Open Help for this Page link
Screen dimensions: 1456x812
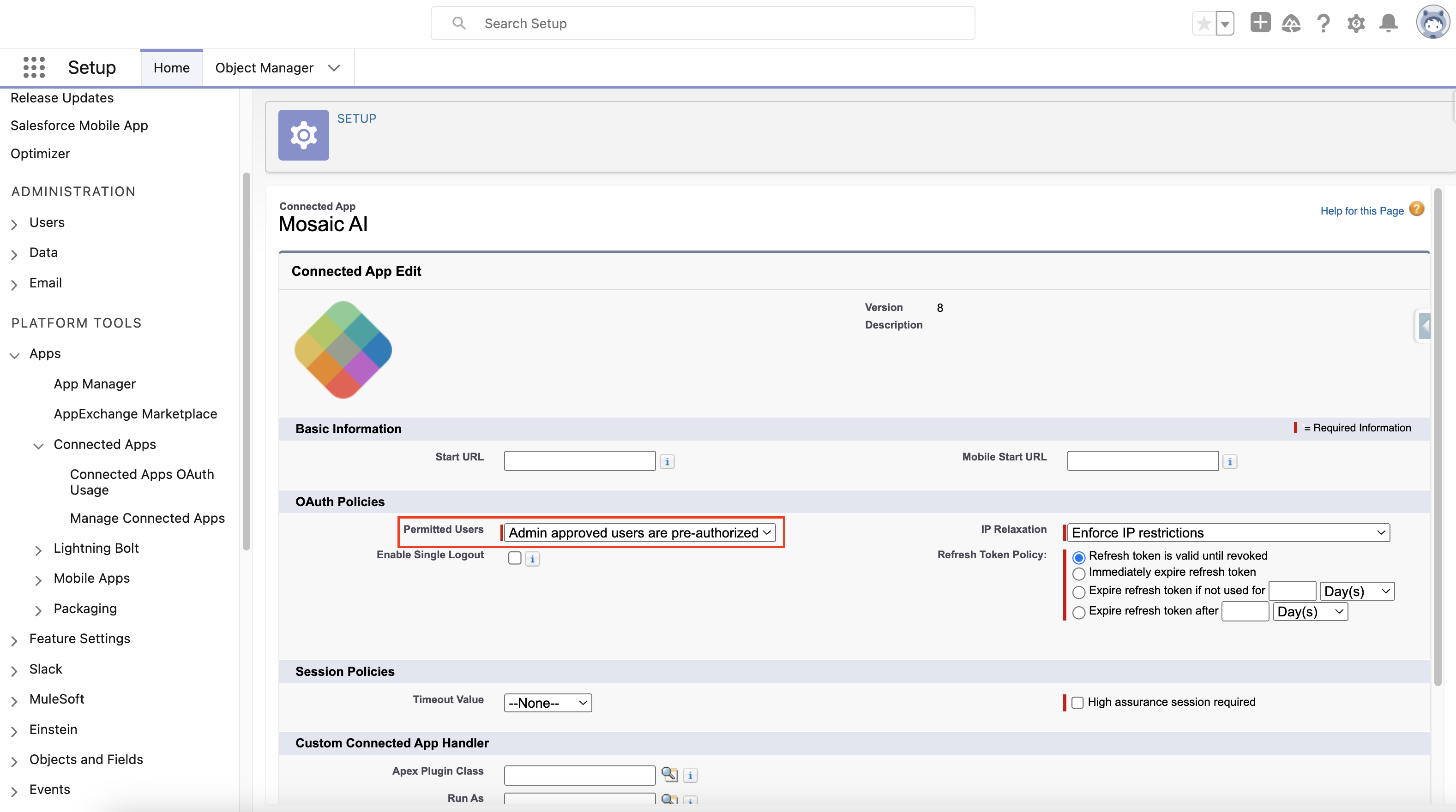click(x=1362, y=211)
